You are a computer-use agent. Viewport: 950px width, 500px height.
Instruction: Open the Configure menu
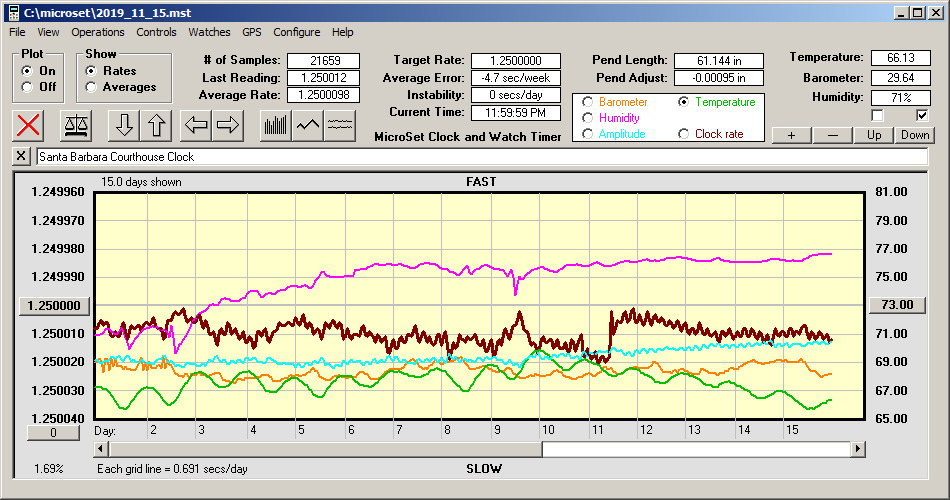(x=296, y=32)
